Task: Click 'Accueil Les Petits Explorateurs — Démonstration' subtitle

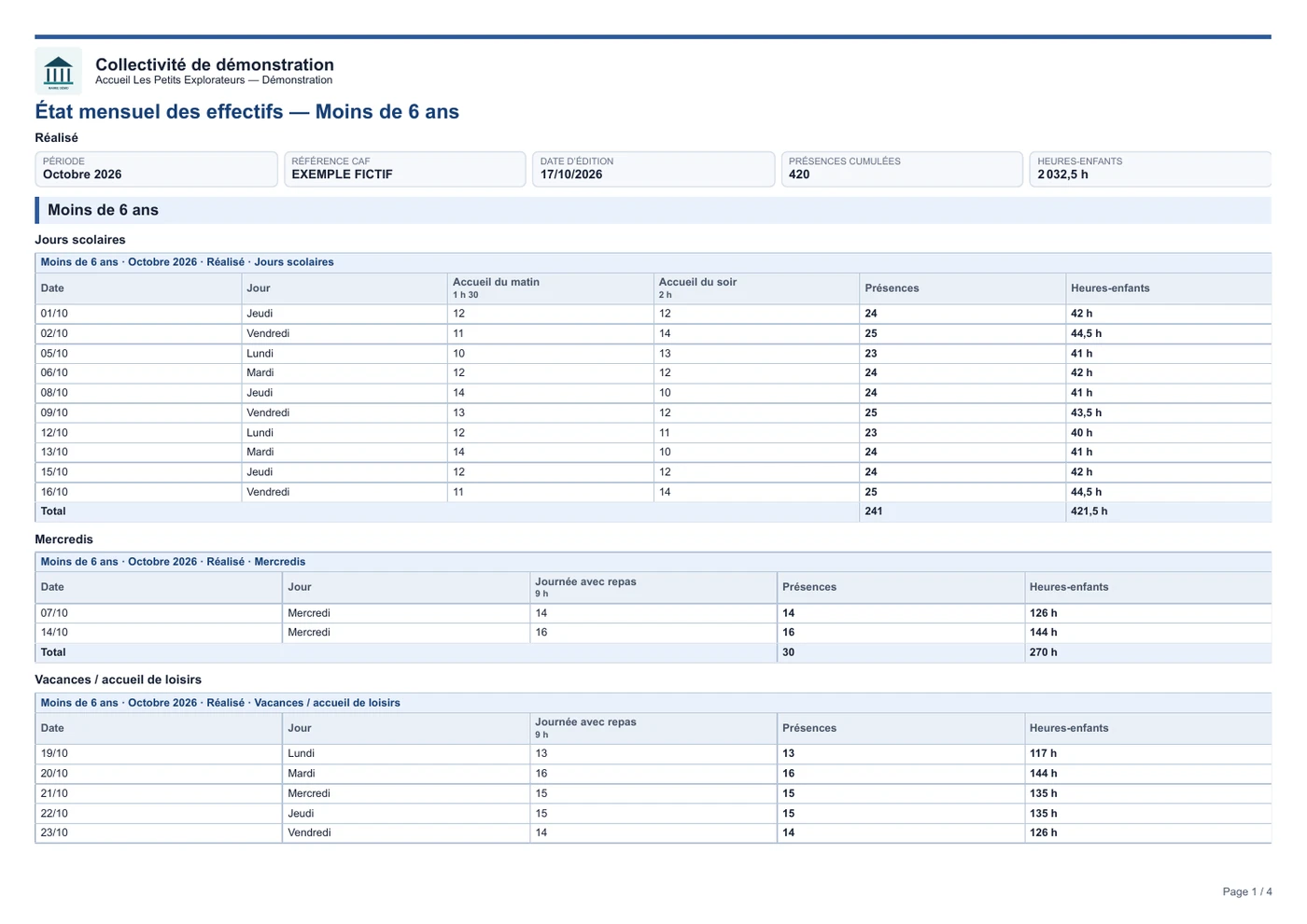Action: click(x=214, y=80)
